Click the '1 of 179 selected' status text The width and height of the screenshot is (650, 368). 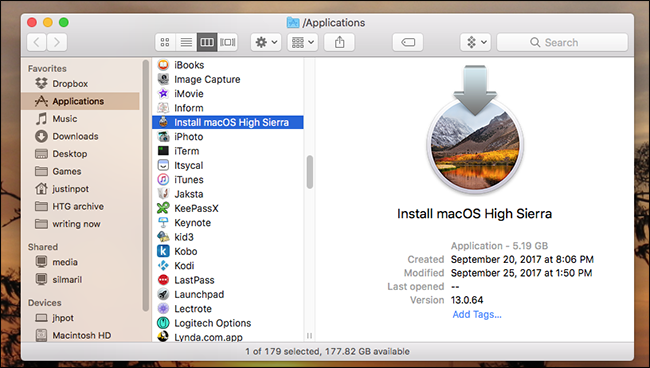click(x=282, y=351)
